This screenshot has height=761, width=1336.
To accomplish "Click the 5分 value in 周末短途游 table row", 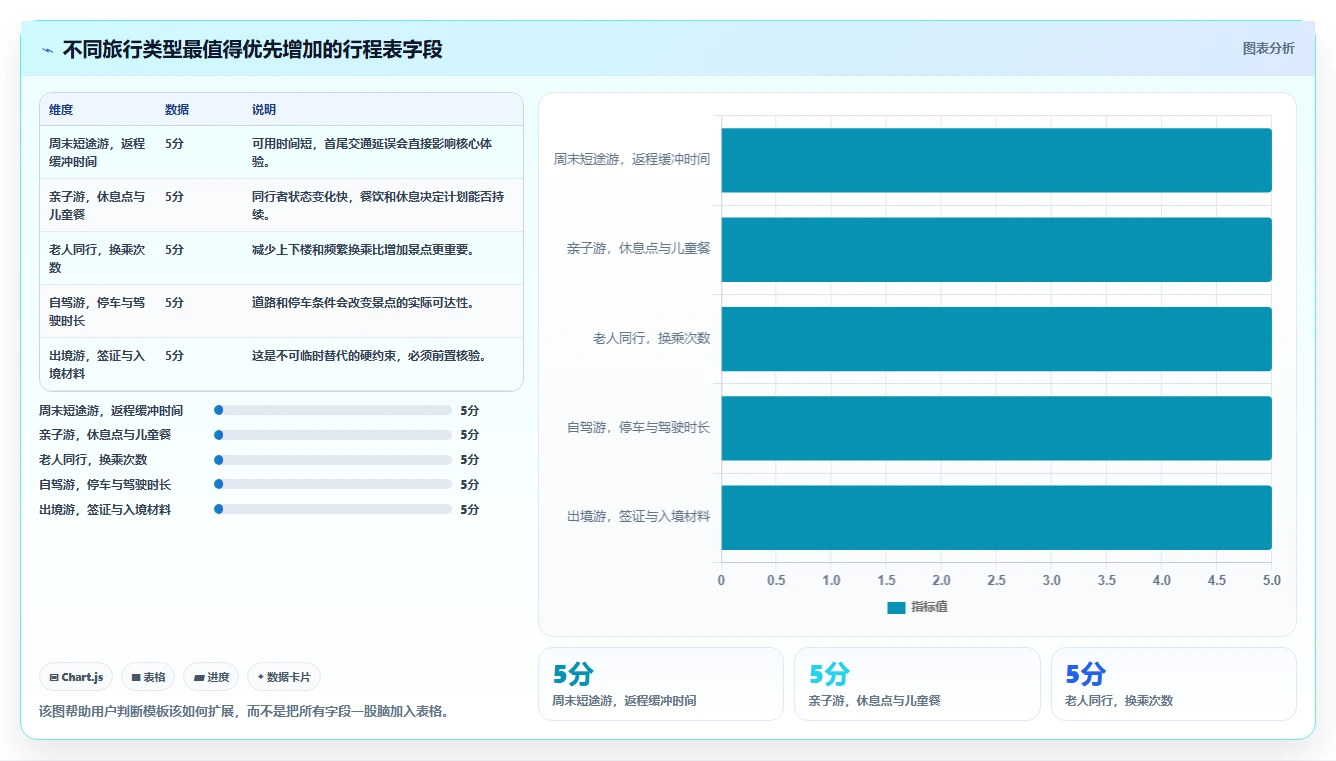I will [x=174, y=143].
